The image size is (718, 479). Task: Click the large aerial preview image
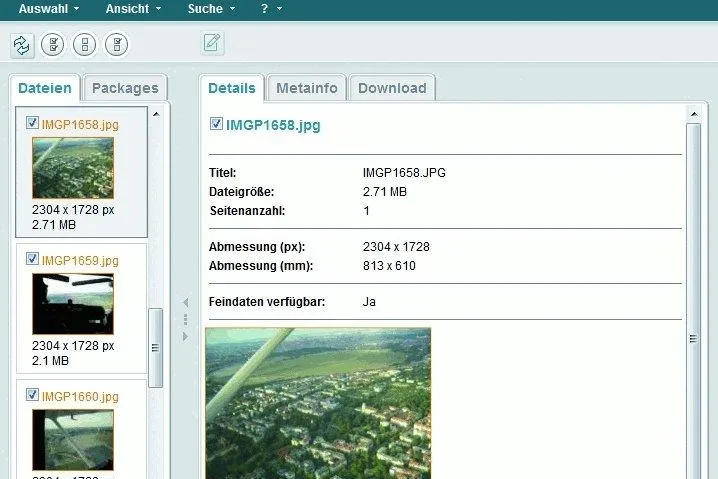pos(318,403)
